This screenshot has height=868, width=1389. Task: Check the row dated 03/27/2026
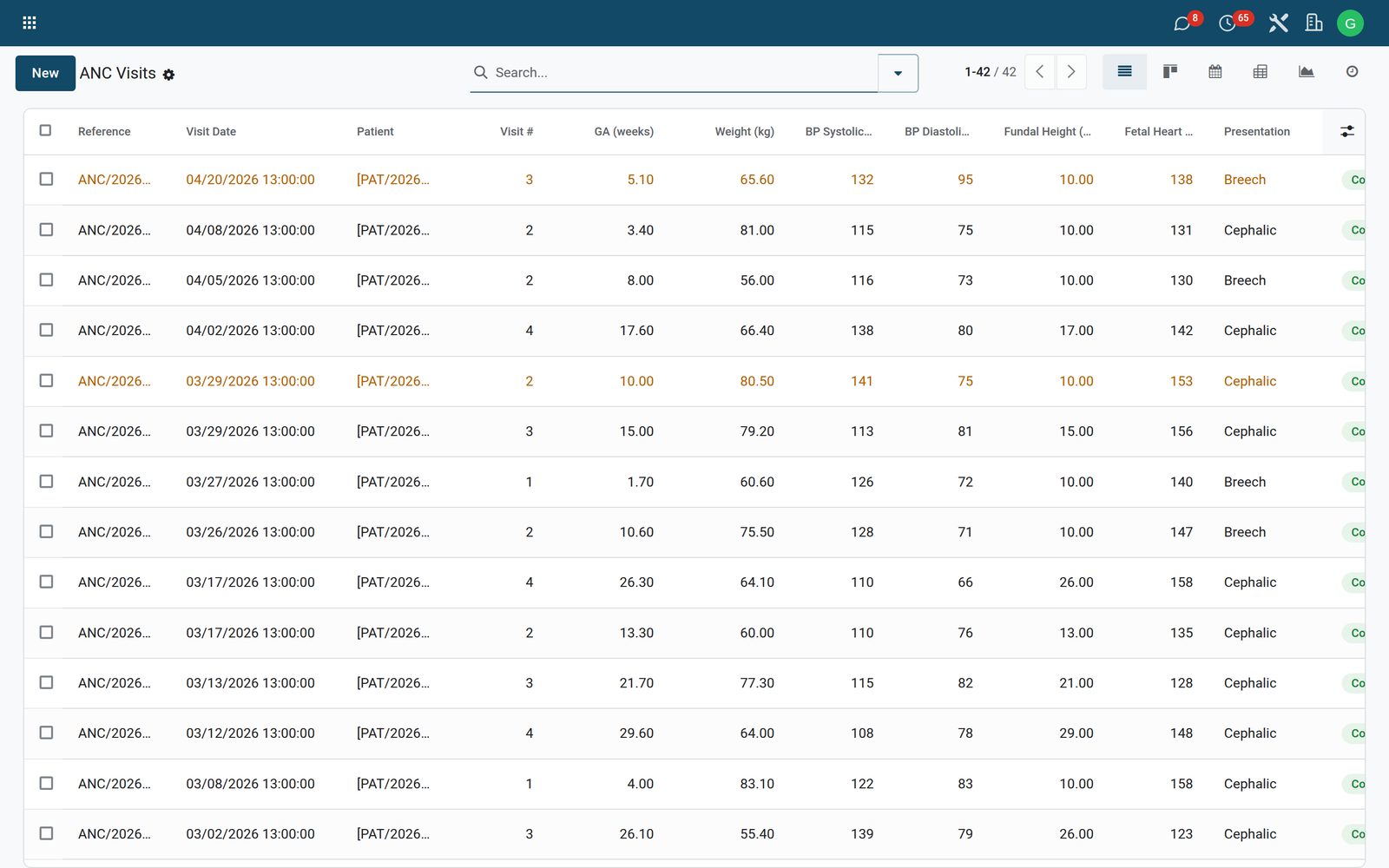pos(46,481)
